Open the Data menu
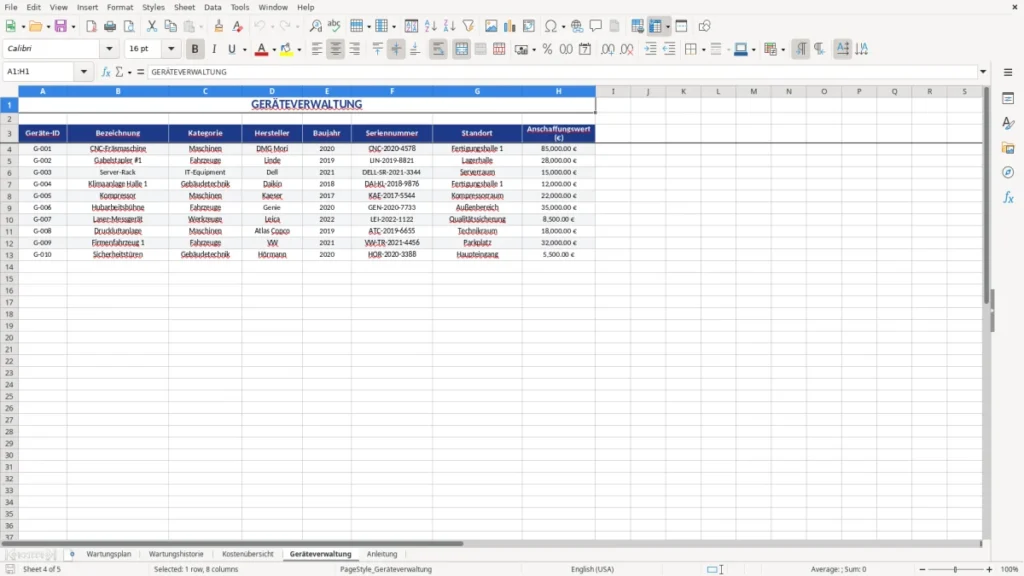1024x576 pixels. (212, 7)
